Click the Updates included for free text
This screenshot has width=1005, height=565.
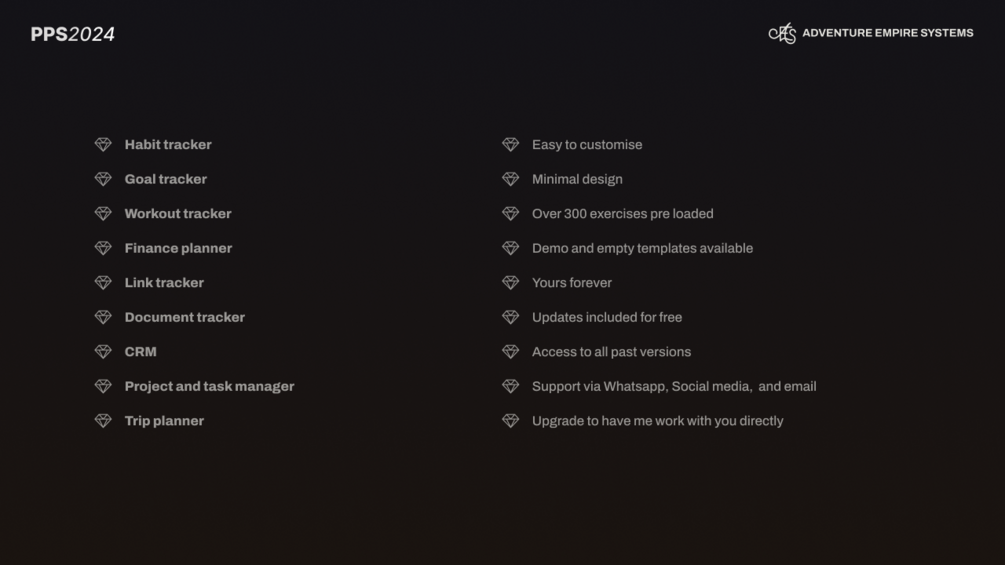point(606,317)
